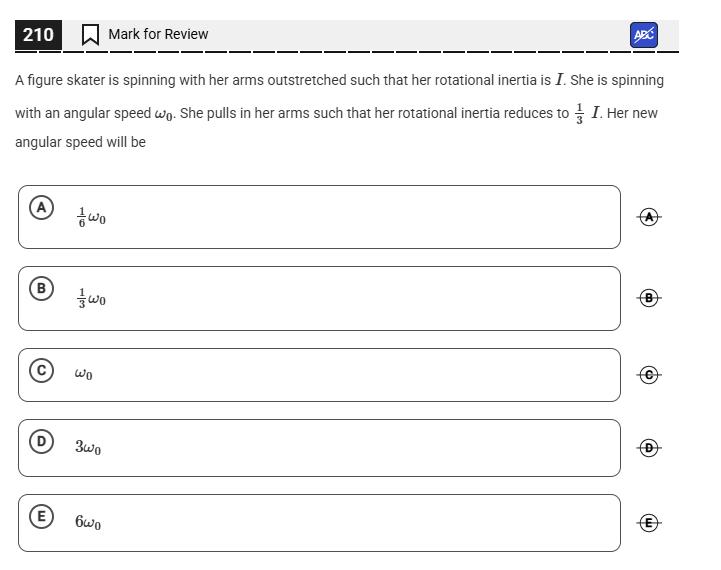Cross out answer choice D
This screenshot has width=721, height=570.
coord(649,447)
